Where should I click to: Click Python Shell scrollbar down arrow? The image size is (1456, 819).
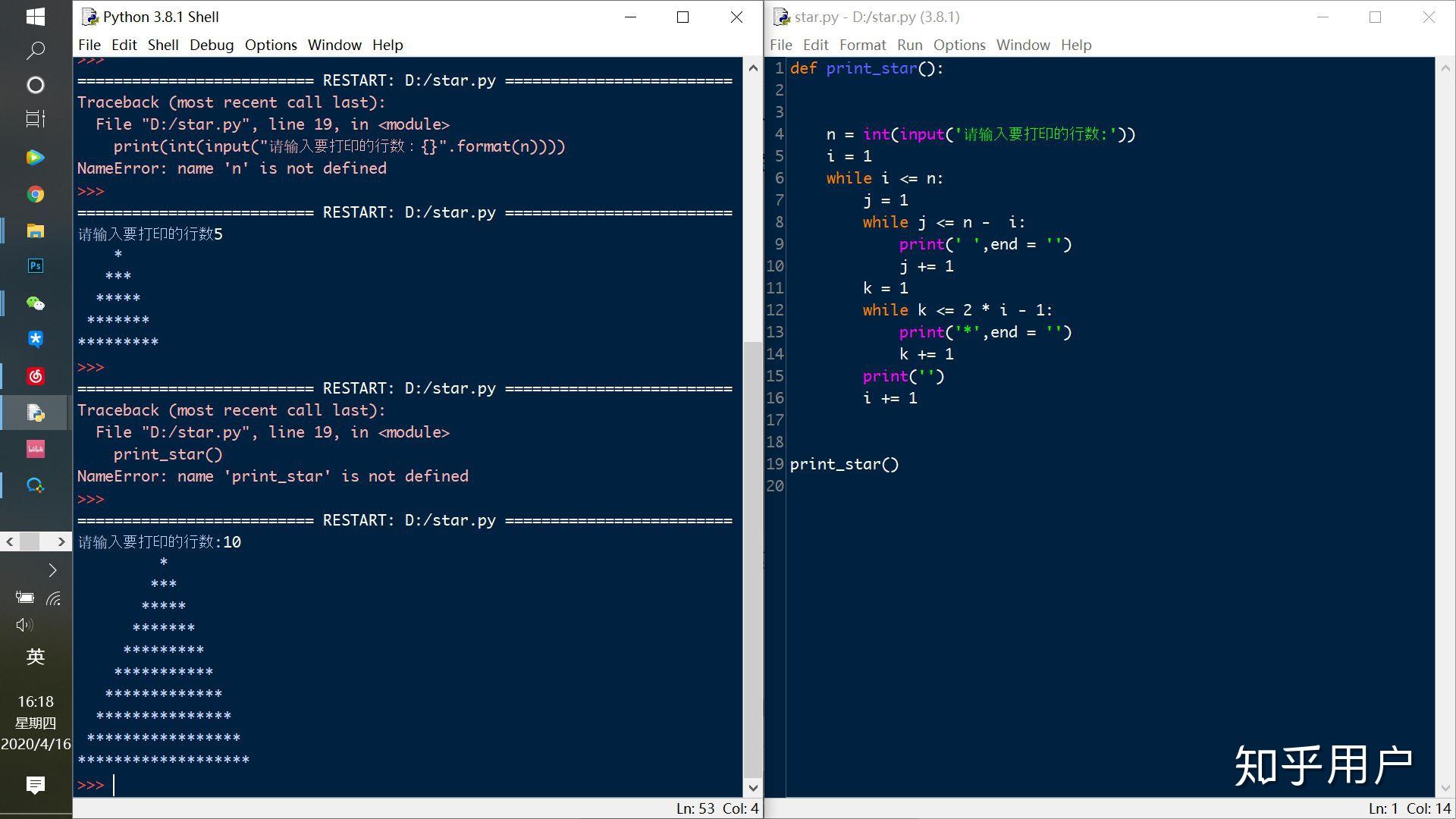point(753,788)
